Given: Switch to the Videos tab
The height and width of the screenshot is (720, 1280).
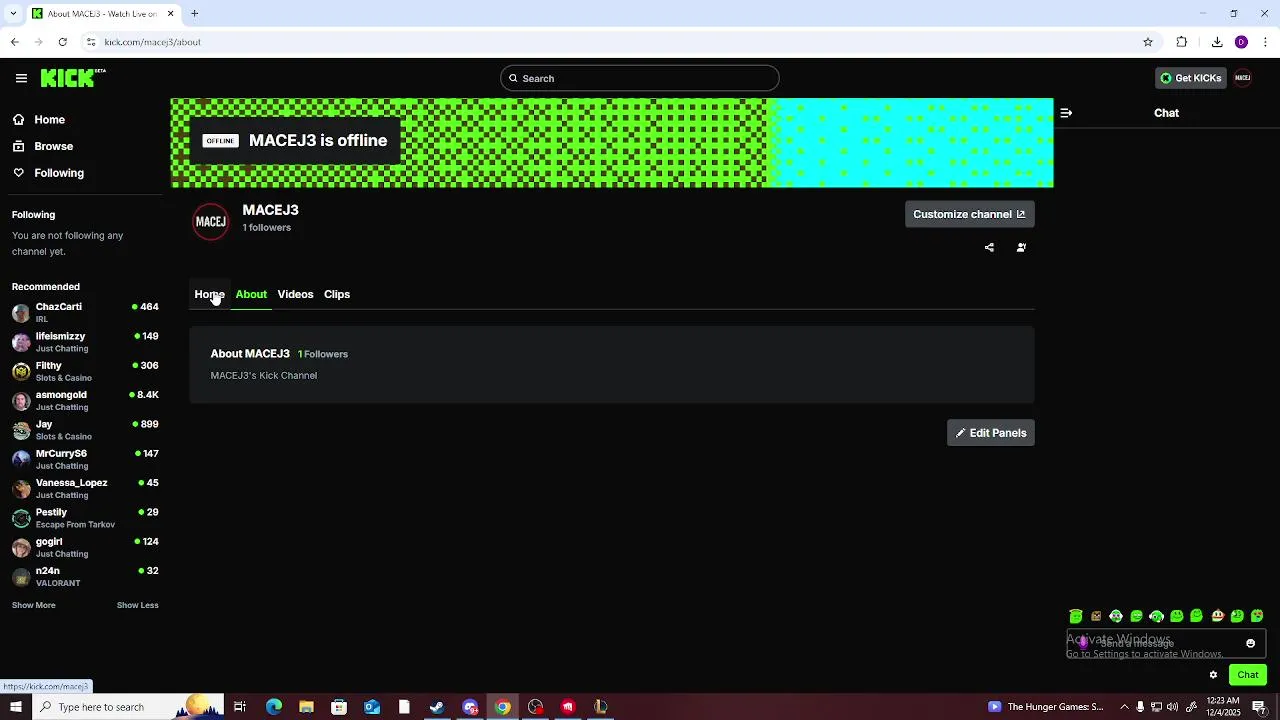Looking at the screenshot, I should click(x=295, y=294).
